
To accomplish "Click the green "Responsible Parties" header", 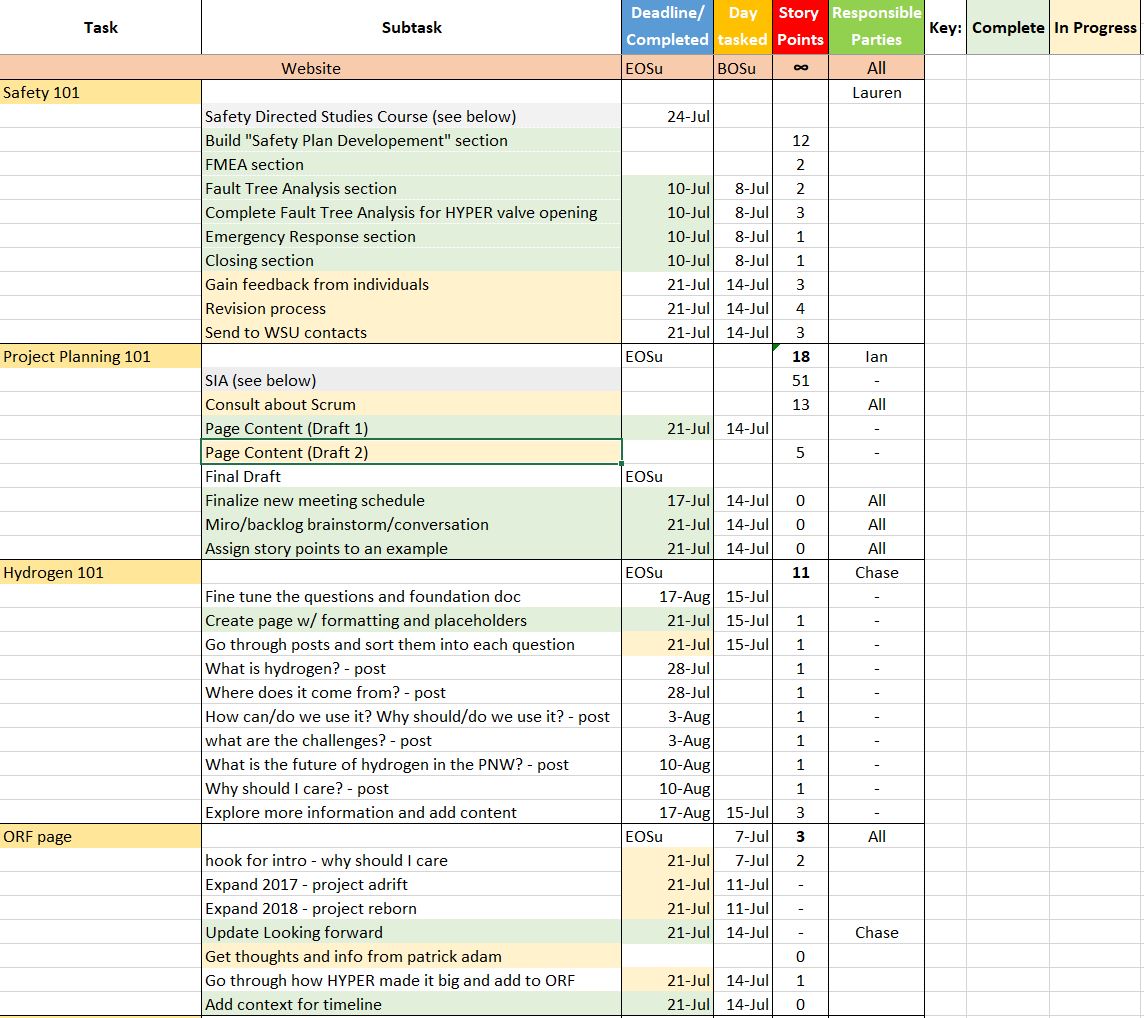I will pos(876,27).
